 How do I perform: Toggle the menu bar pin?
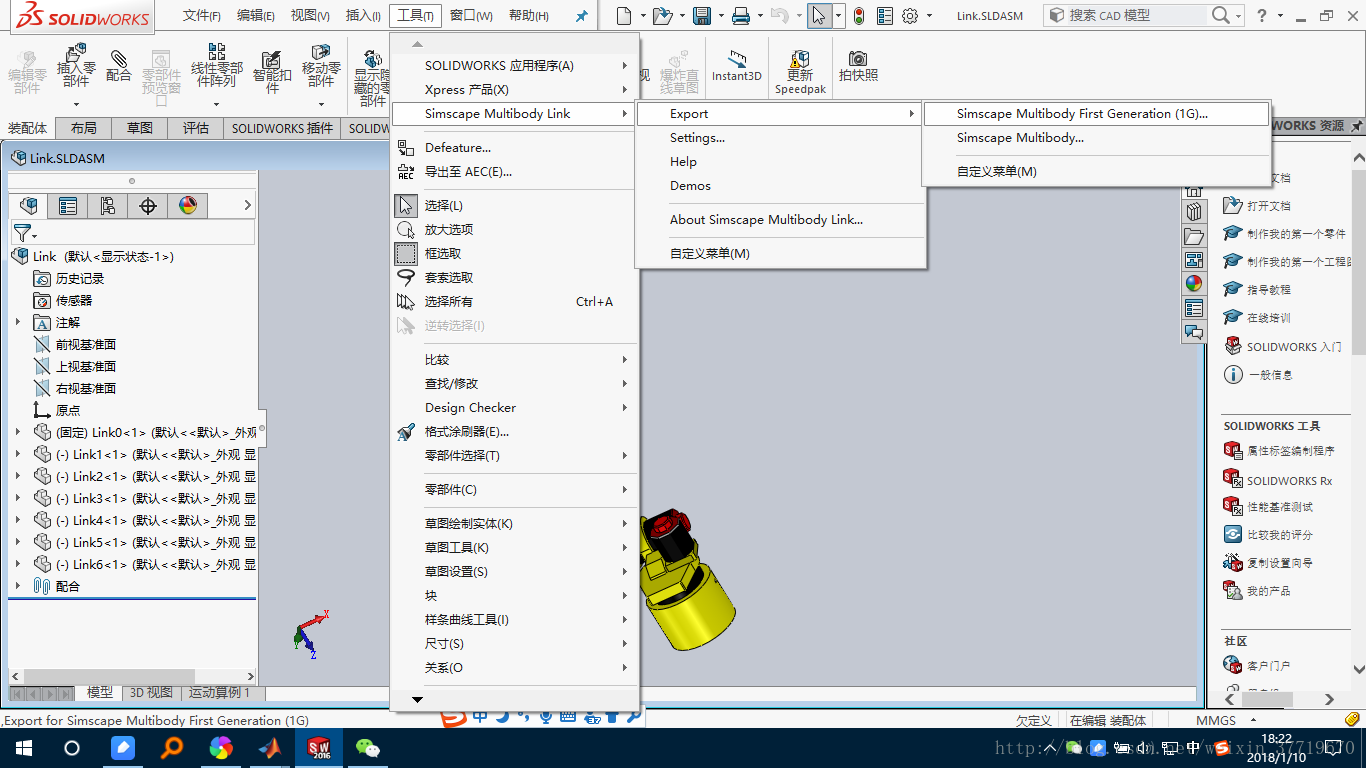point(581,16)
